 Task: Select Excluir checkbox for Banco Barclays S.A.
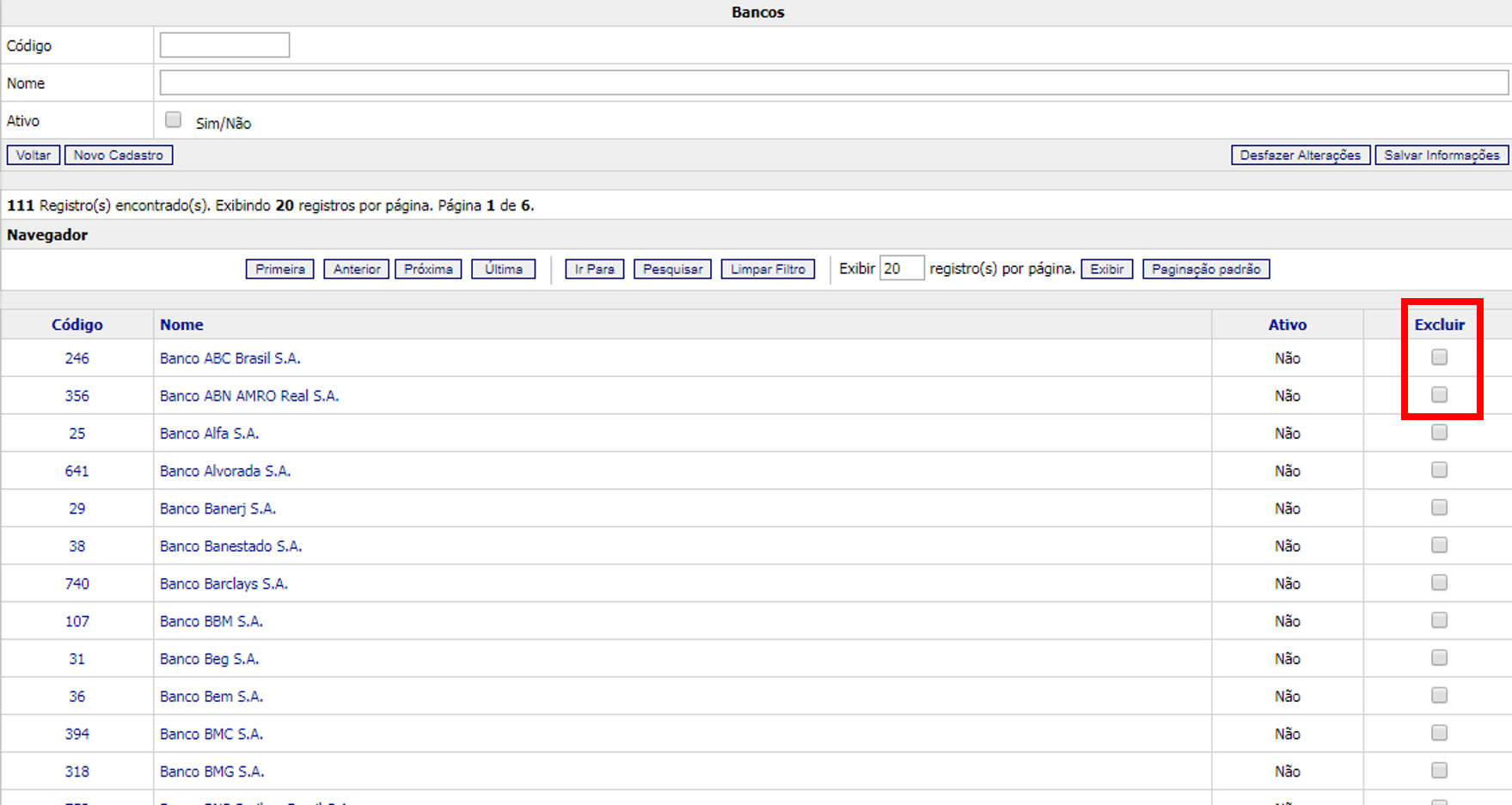click(x=1439, y=582)
